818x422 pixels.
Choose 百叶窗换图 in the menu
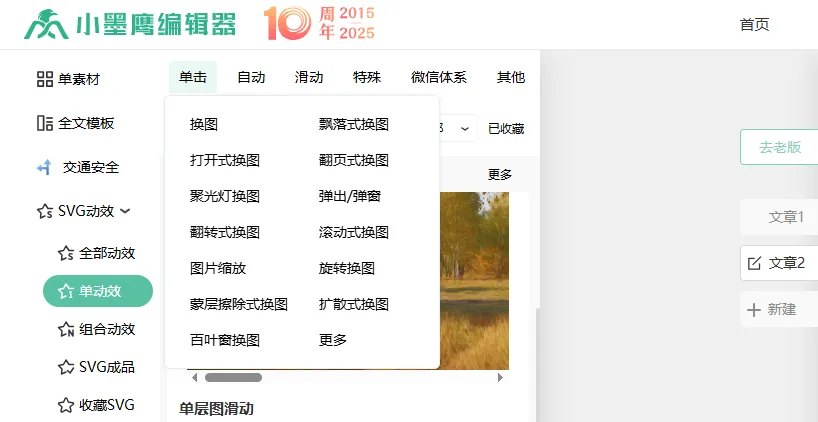pos(225,340)
